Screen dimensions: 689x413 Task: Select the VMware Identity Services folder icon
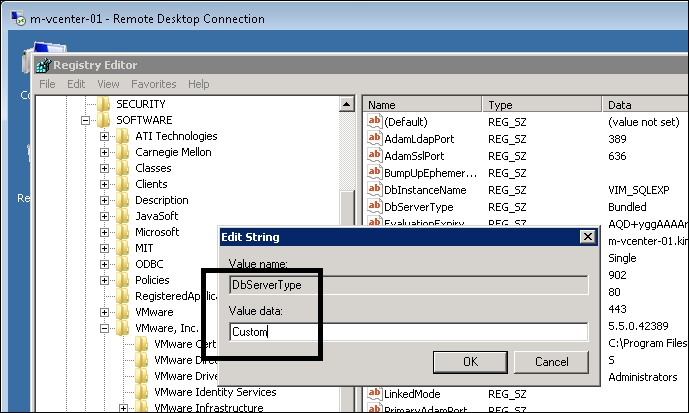tap(141, 392)
